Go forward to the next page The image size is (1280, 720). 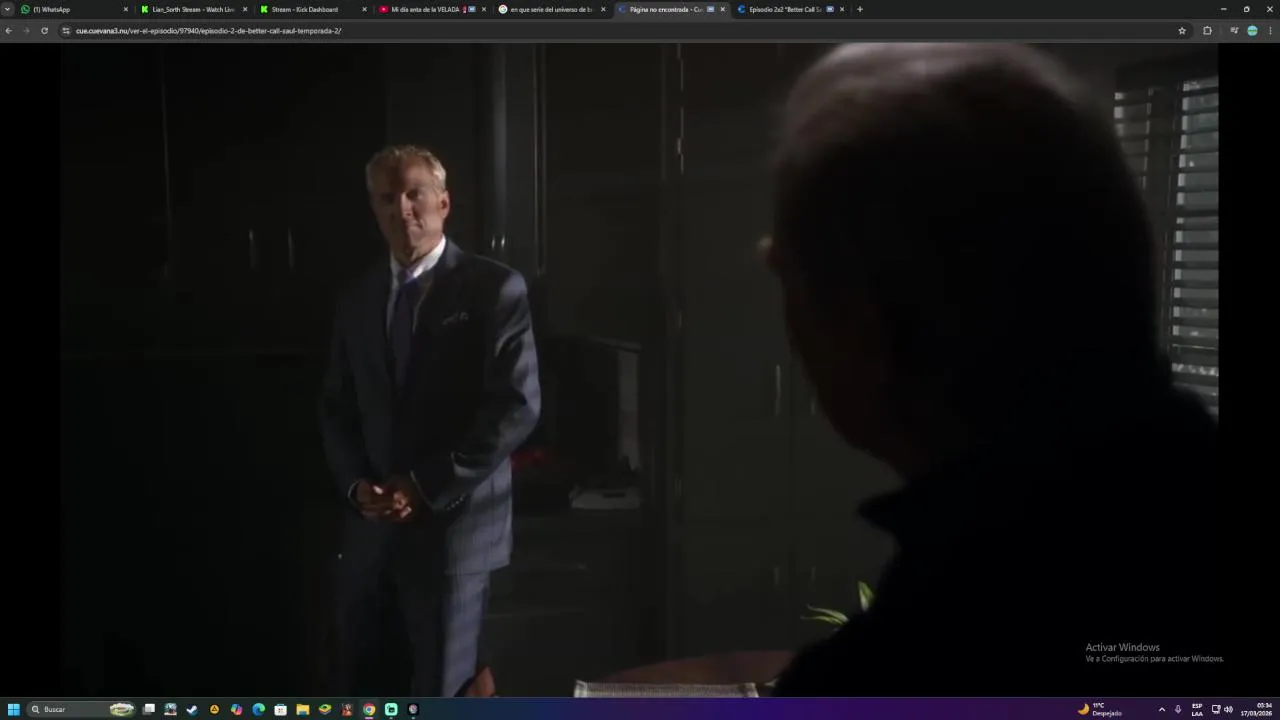[26, 31]
